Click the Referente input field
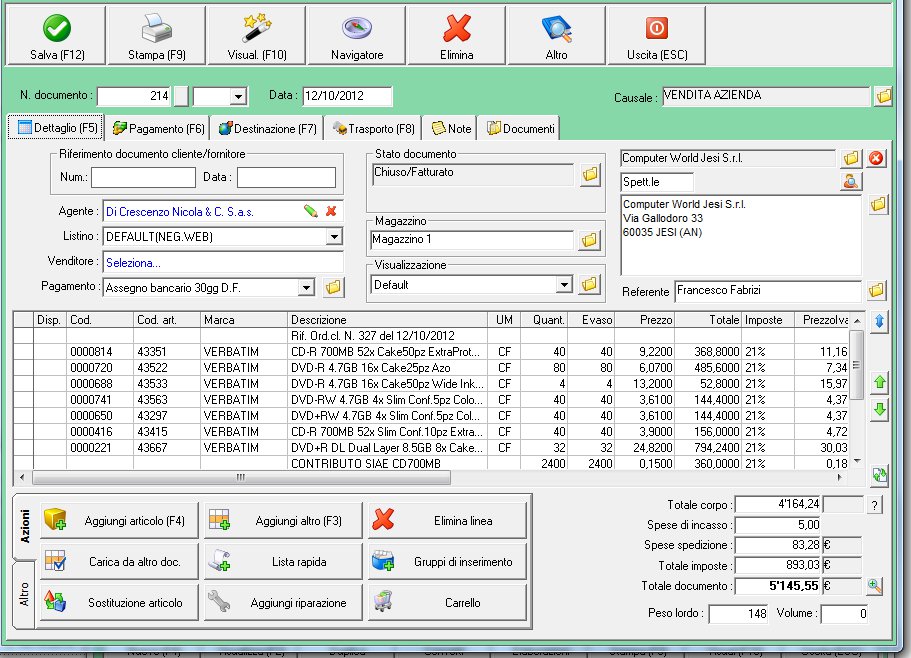This screenshot has width=911, height=658. [767, 291]
